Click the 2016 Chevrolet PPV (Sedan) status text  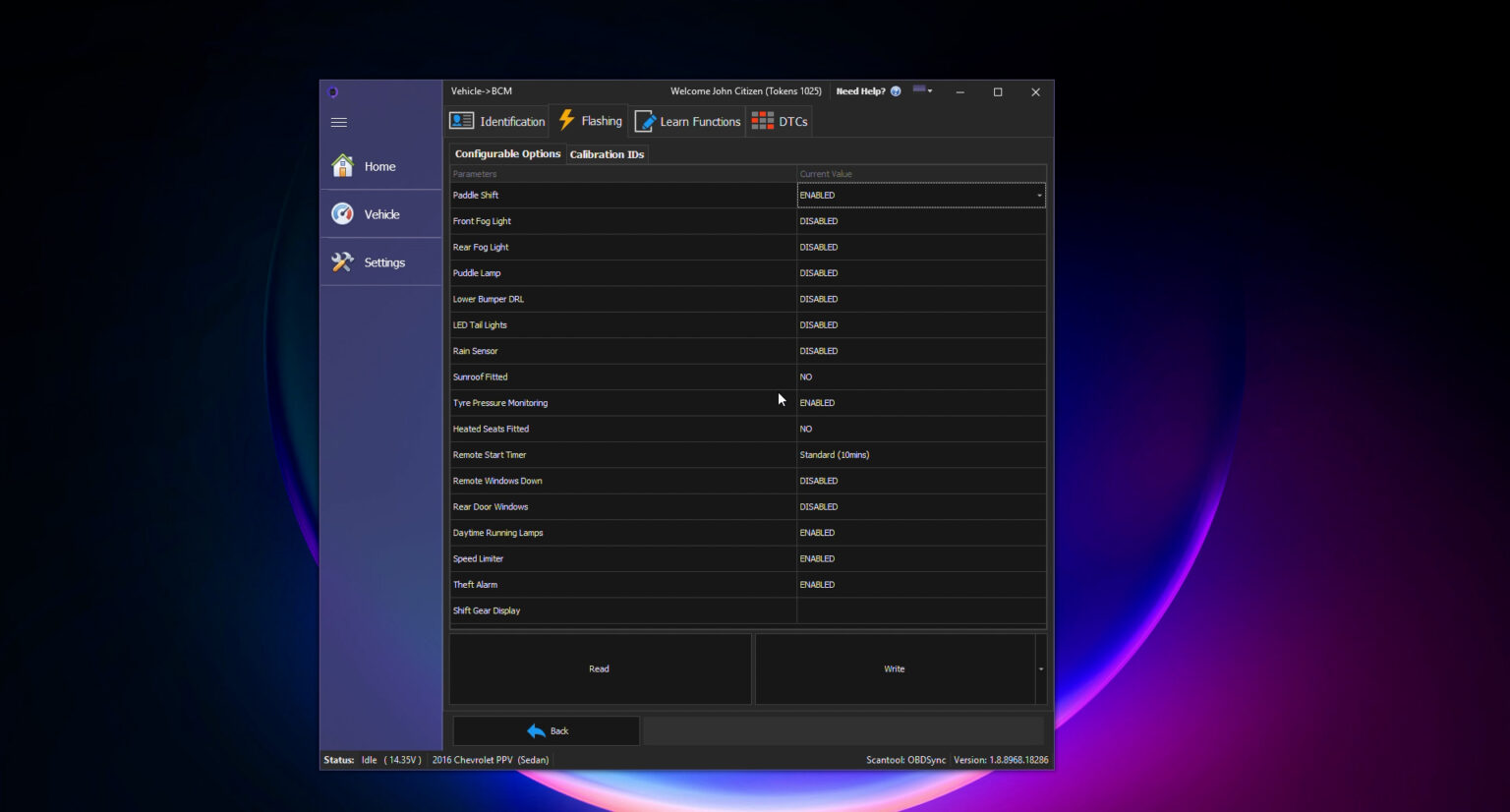[491, 760]
